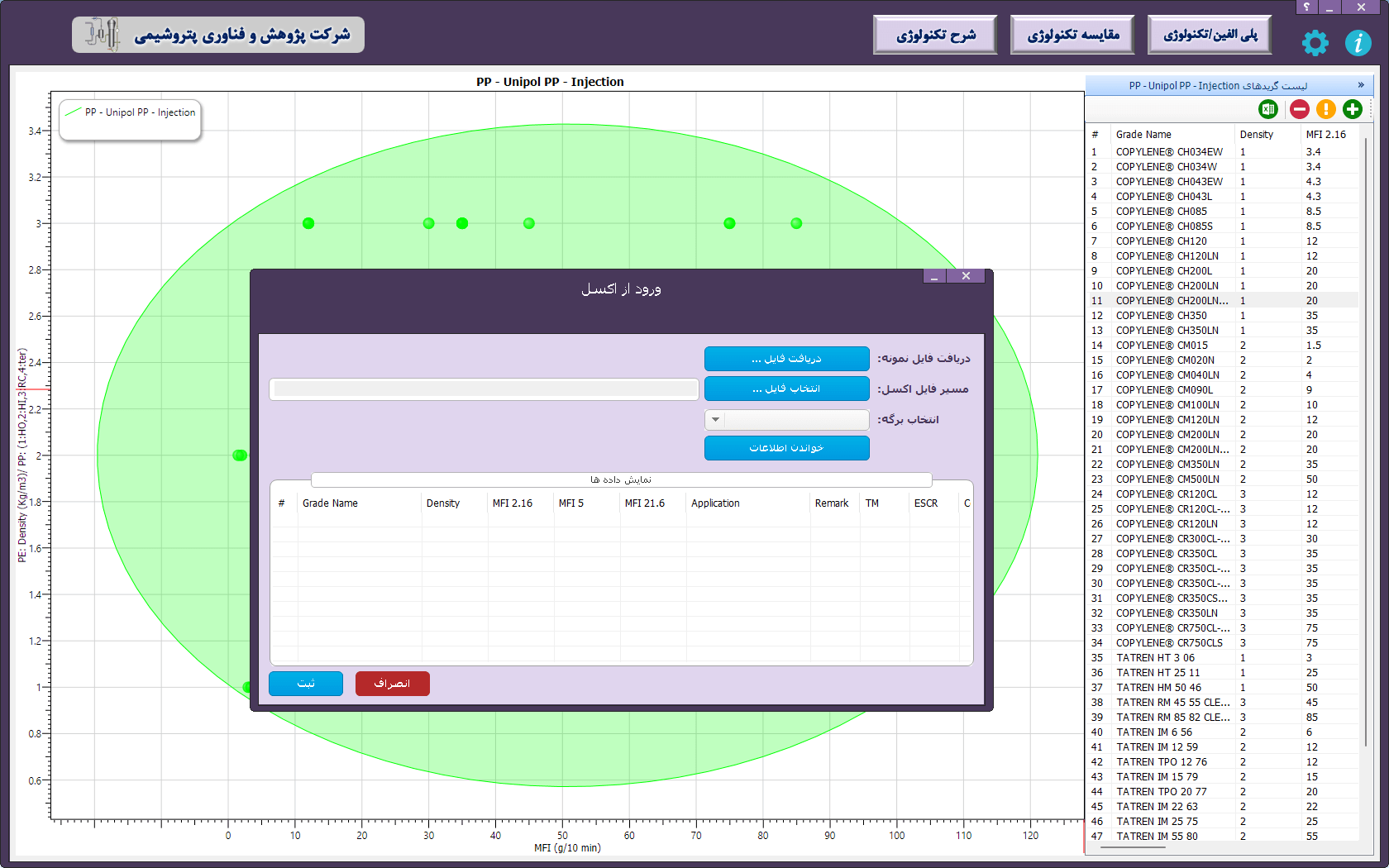
Task: Select row COPYLENE® CR120CL
Action: pos(1224,494)
